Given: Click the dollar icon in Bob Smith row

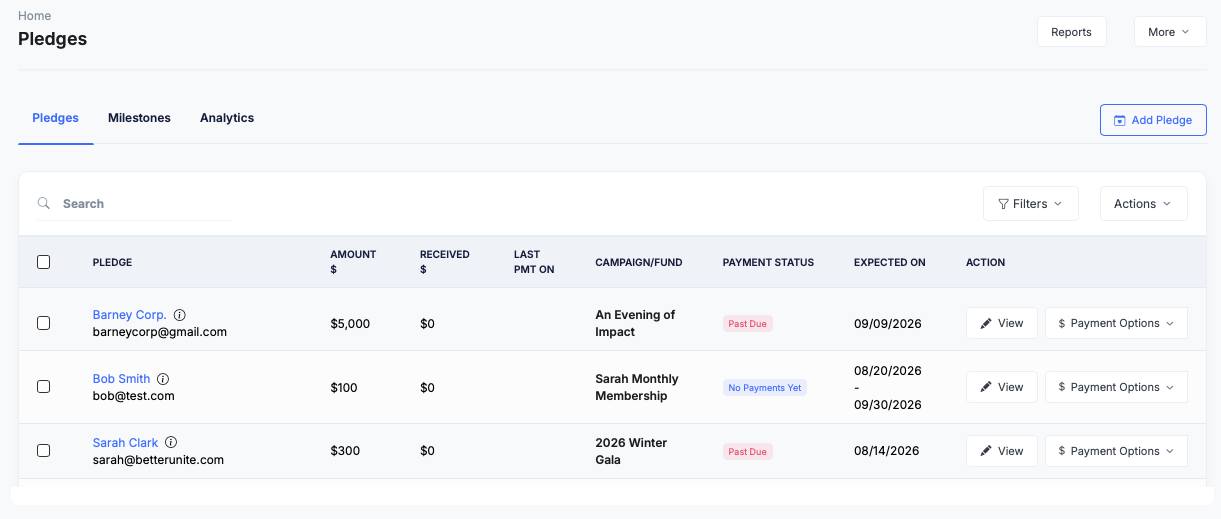Looking at the screenshot, I should click(x=1062, y=387).
